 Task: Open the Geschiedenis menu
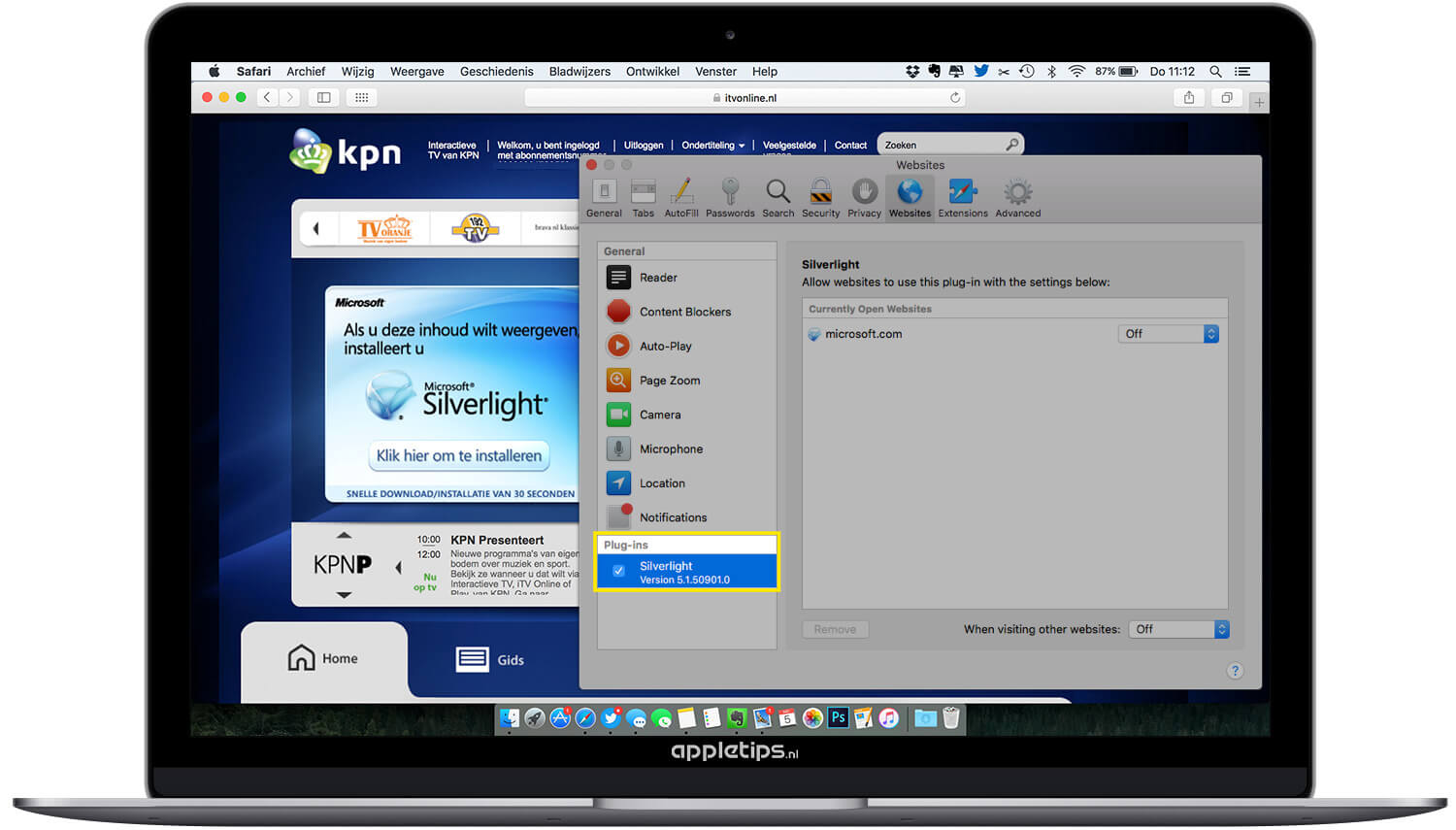pos(497,72)
